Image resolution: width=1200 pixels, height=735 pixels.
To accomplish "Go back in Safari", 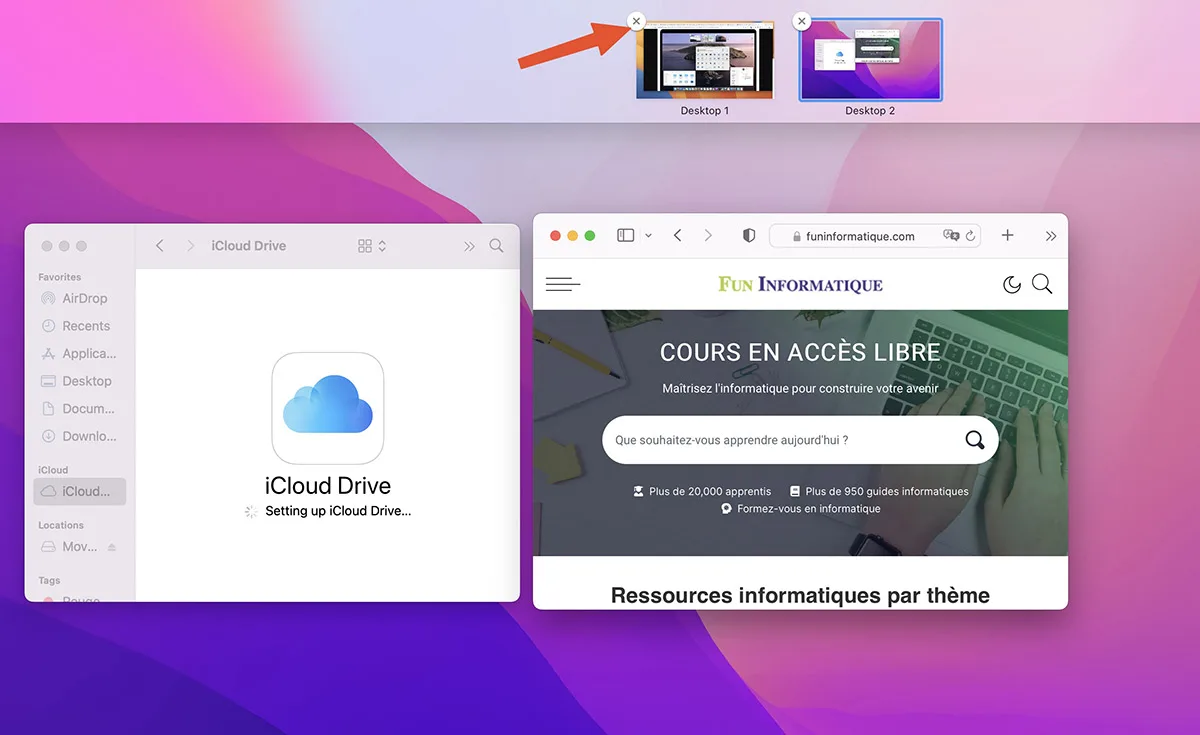I will [x=678, y=235].
